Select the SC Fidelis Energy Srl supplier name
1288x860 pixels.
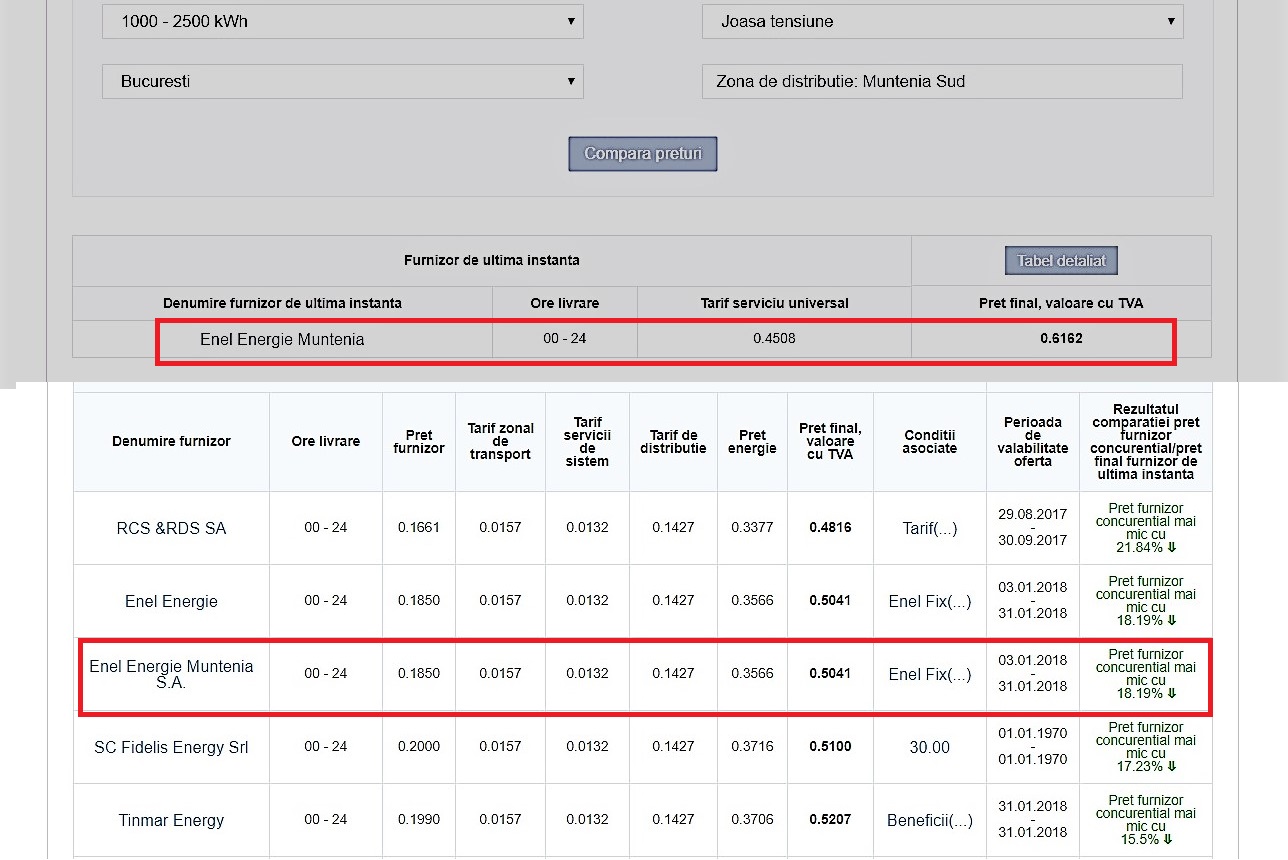click(x=171, y=747)
